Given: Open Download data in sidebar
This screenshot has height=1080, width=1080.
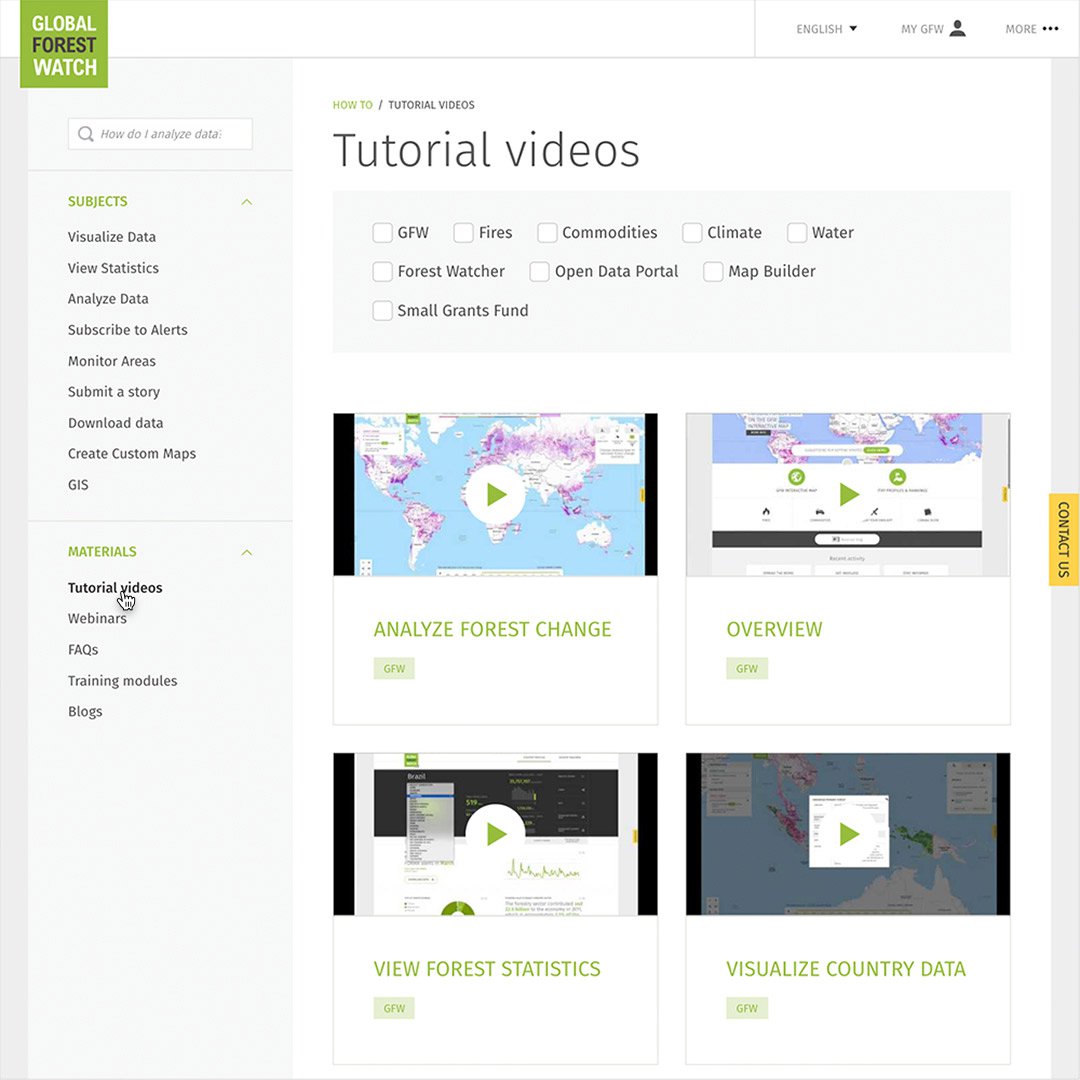Looking at the screenshot, I should [115, 423].
